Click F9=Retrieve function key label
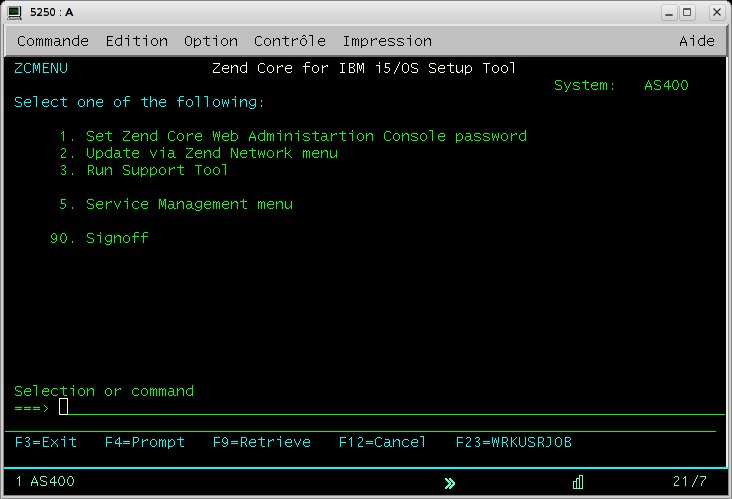 [x=261, y=442]
